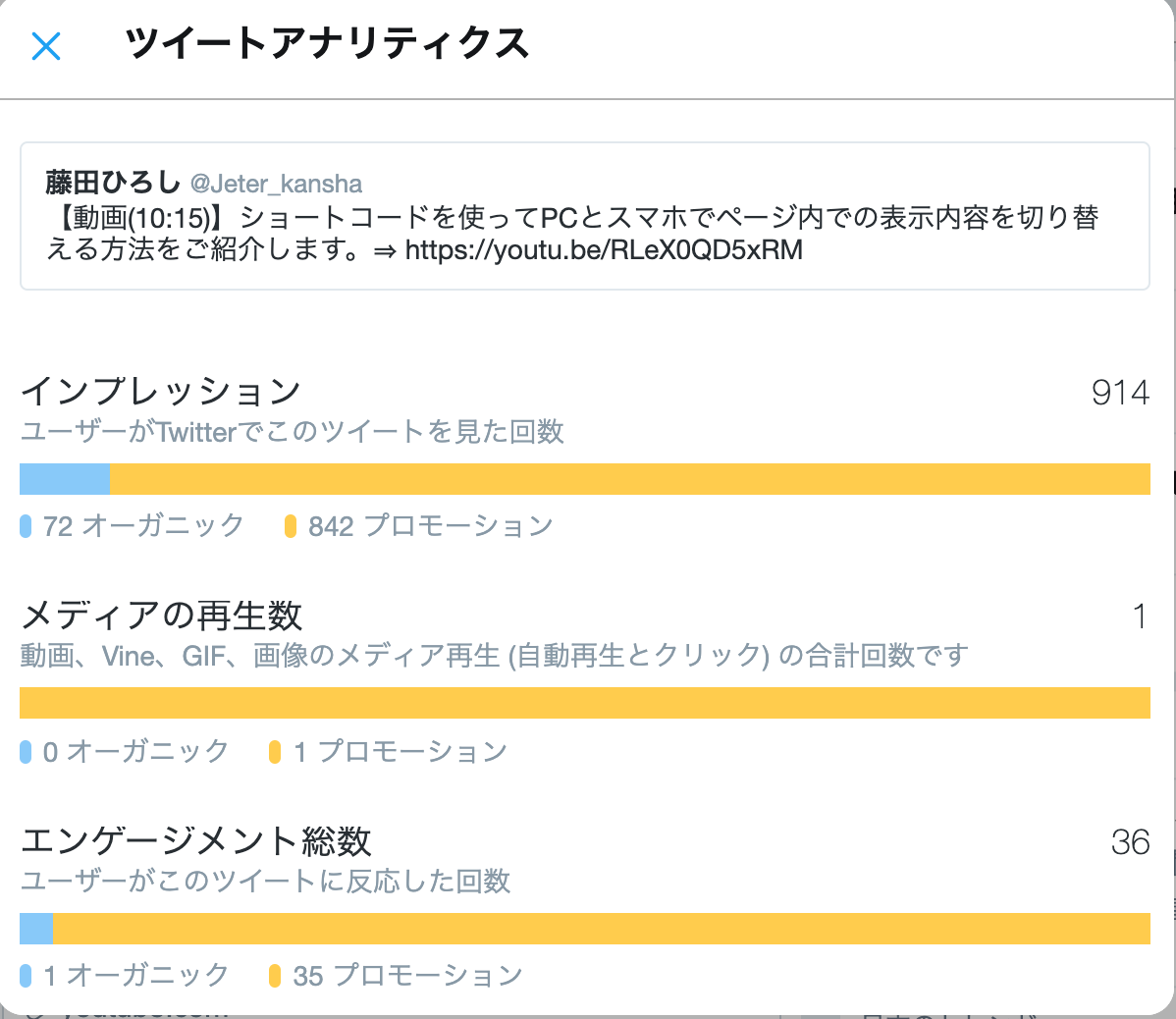
Task: Click blue organic segment of engagements bar
Action: [36, 929]
